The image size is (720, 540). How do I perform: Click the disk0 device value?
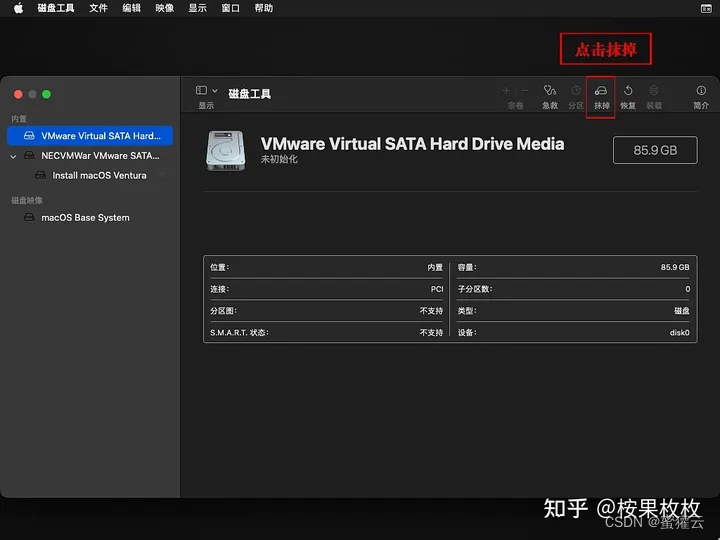click(x=679, y=332)
